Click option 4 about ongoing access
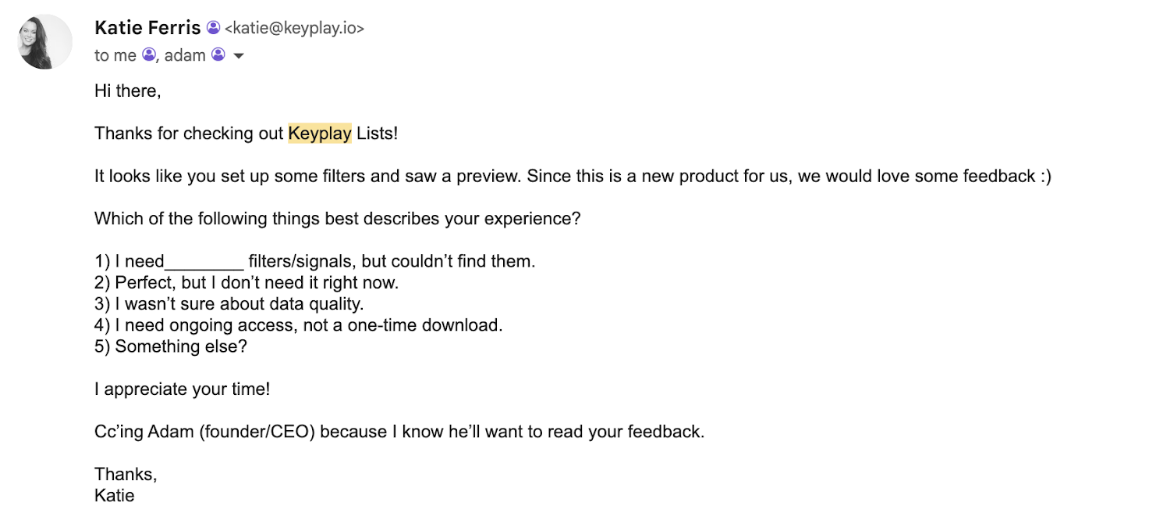Viewport: 1166px width, 522px height. click(298, 325)
